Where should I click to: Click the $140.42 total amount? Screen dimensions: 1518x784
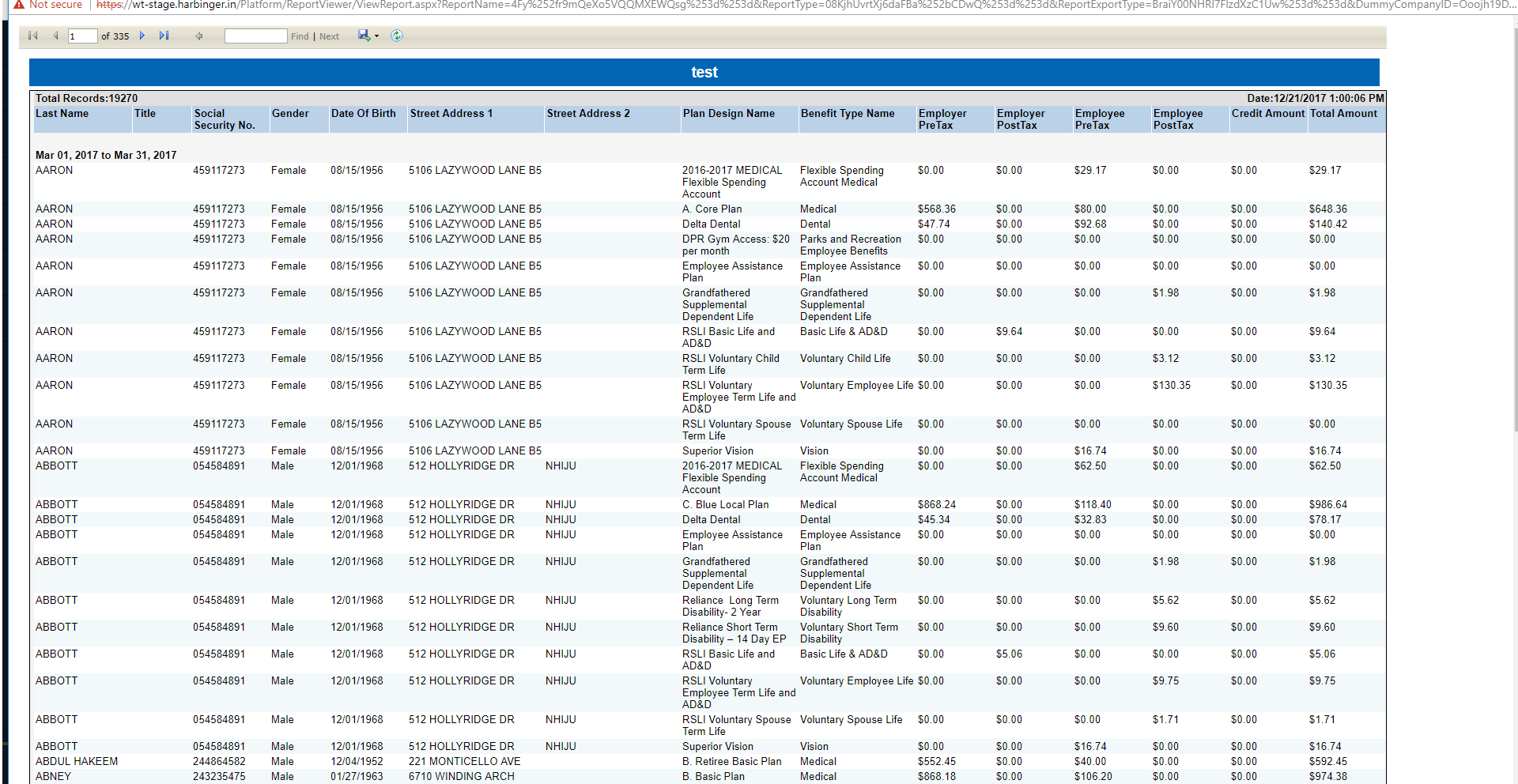point(1327,224)
